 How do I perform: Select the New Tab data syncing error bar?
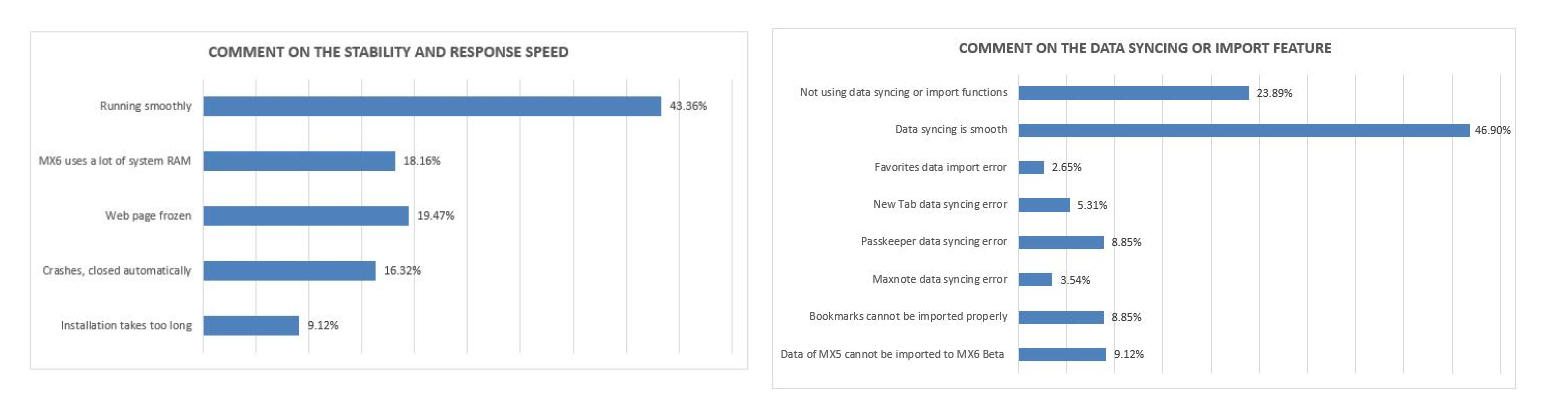tap(1044, 205)
